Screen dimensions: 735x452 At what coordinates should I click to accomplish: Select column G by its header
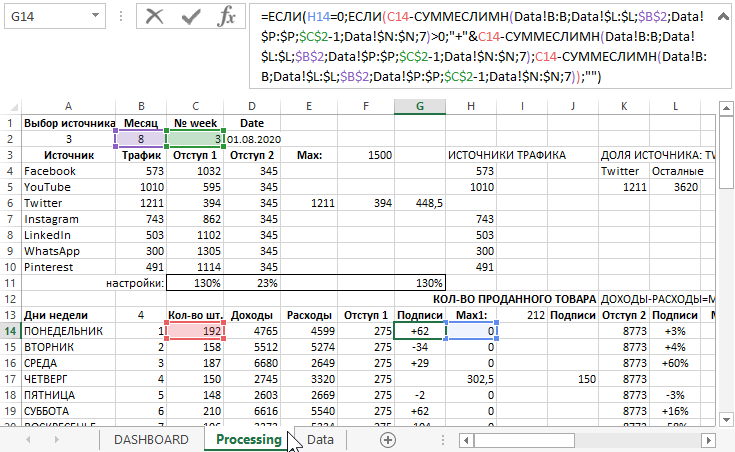[x=419, y=106]
